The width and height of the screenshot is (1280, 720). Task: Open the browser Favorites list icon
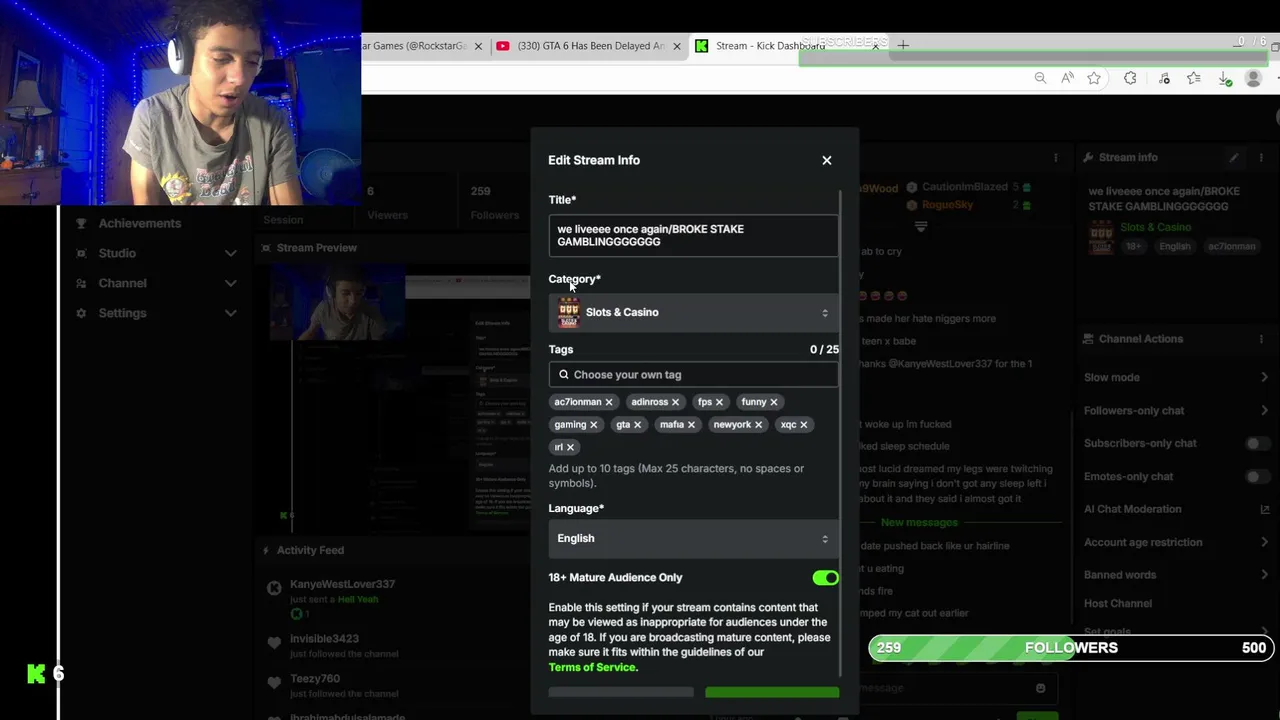1193,78
